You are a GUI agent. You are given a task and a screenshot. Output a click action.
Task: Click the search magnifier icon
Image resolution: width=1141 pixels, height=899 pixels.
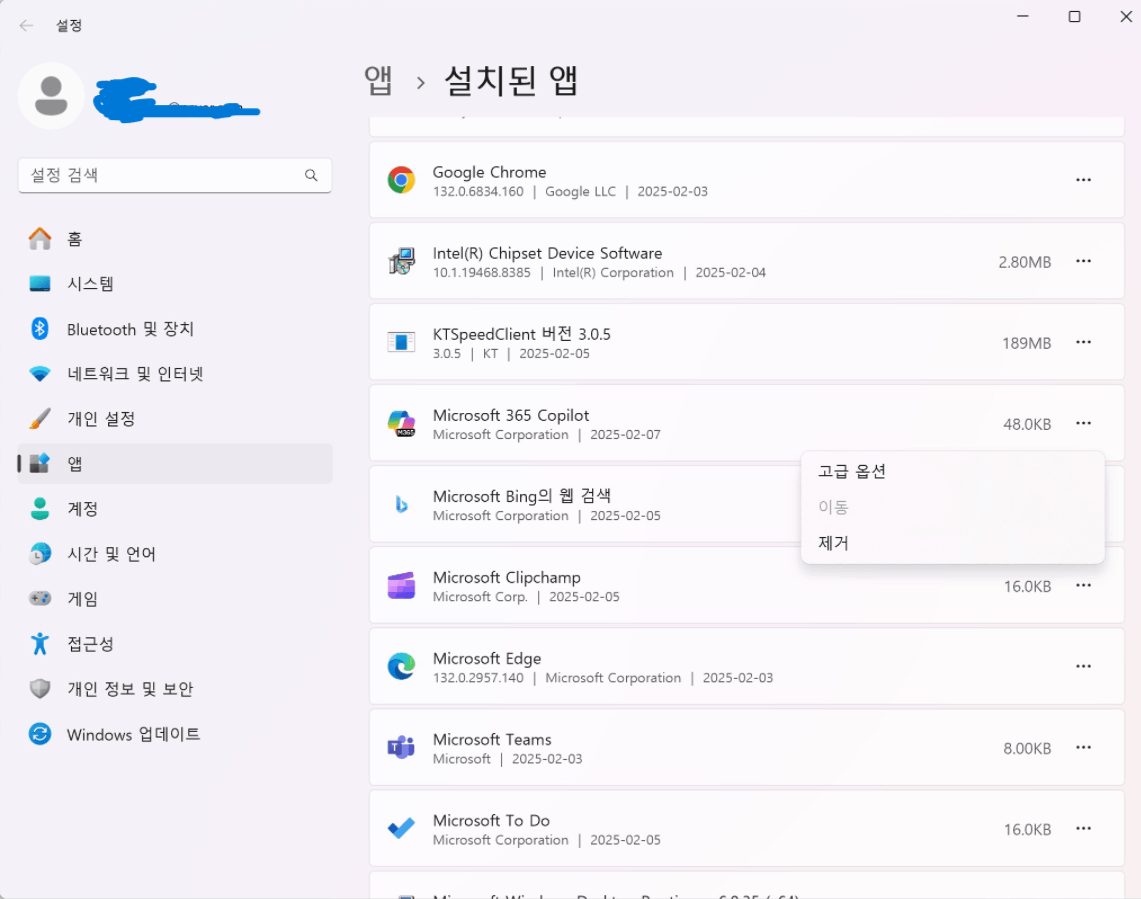tap(311, 175)
